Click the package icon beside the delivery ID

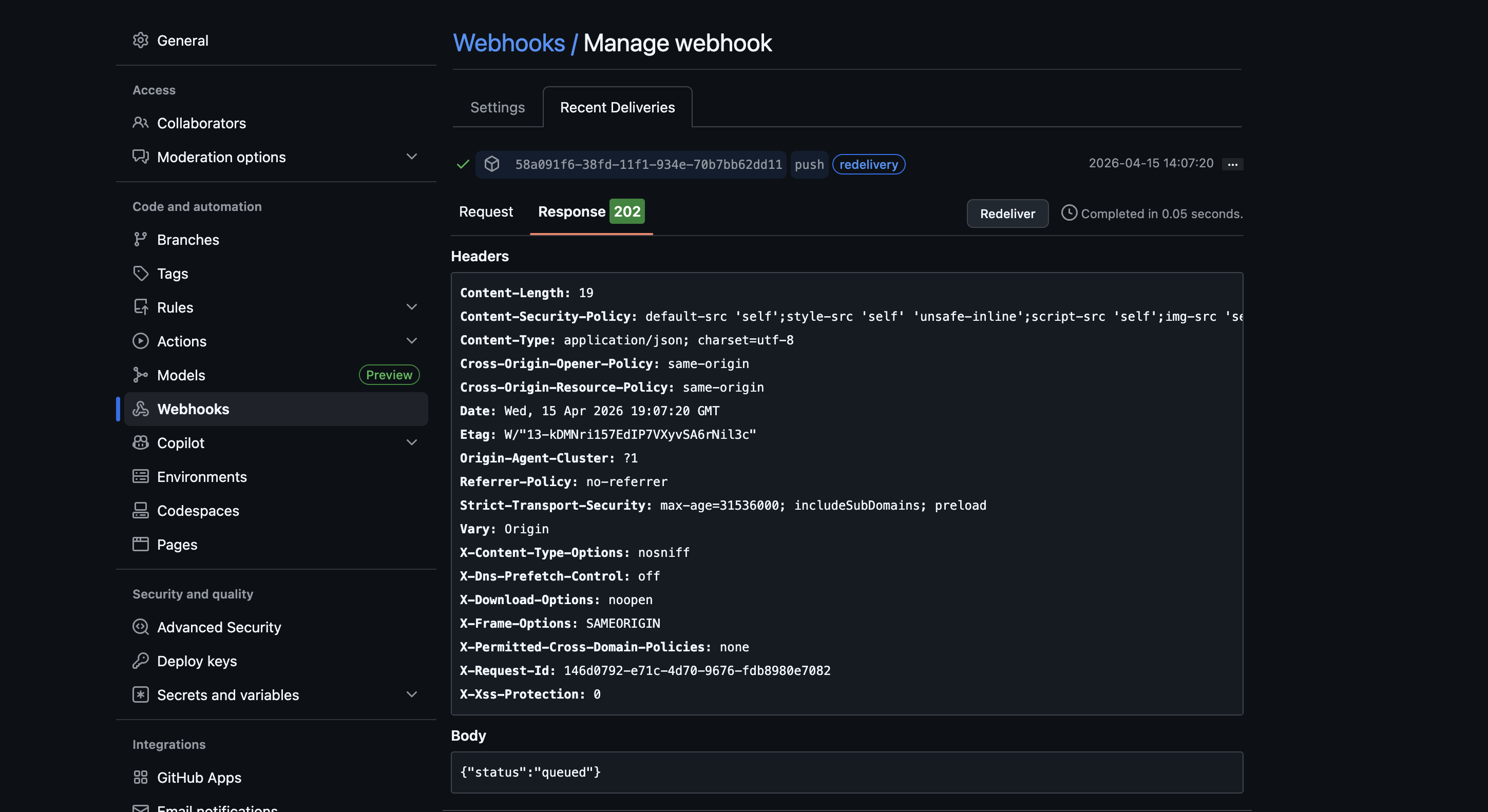point(491,164)
